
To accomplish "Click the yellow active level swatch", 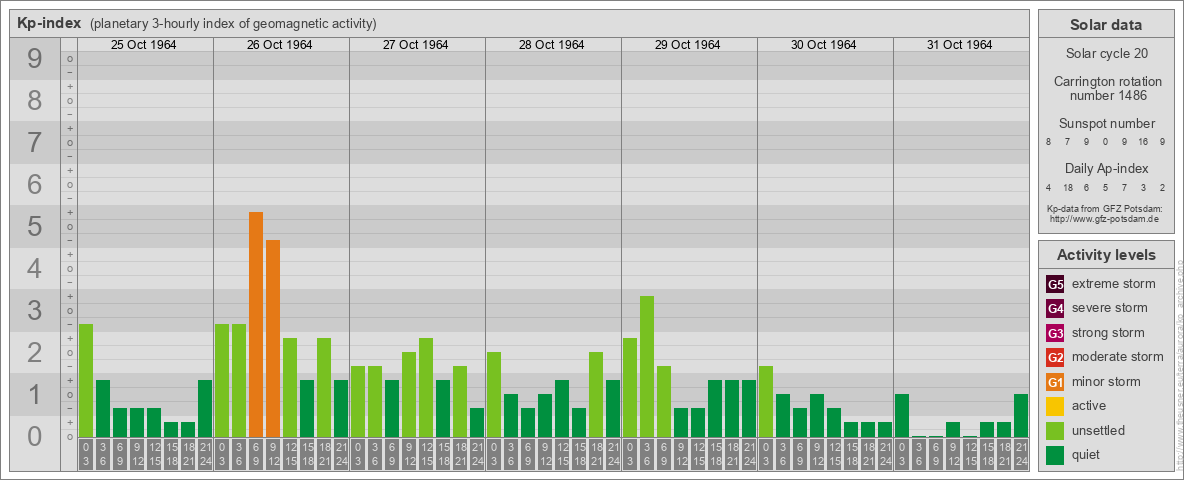I will 1055,406.
